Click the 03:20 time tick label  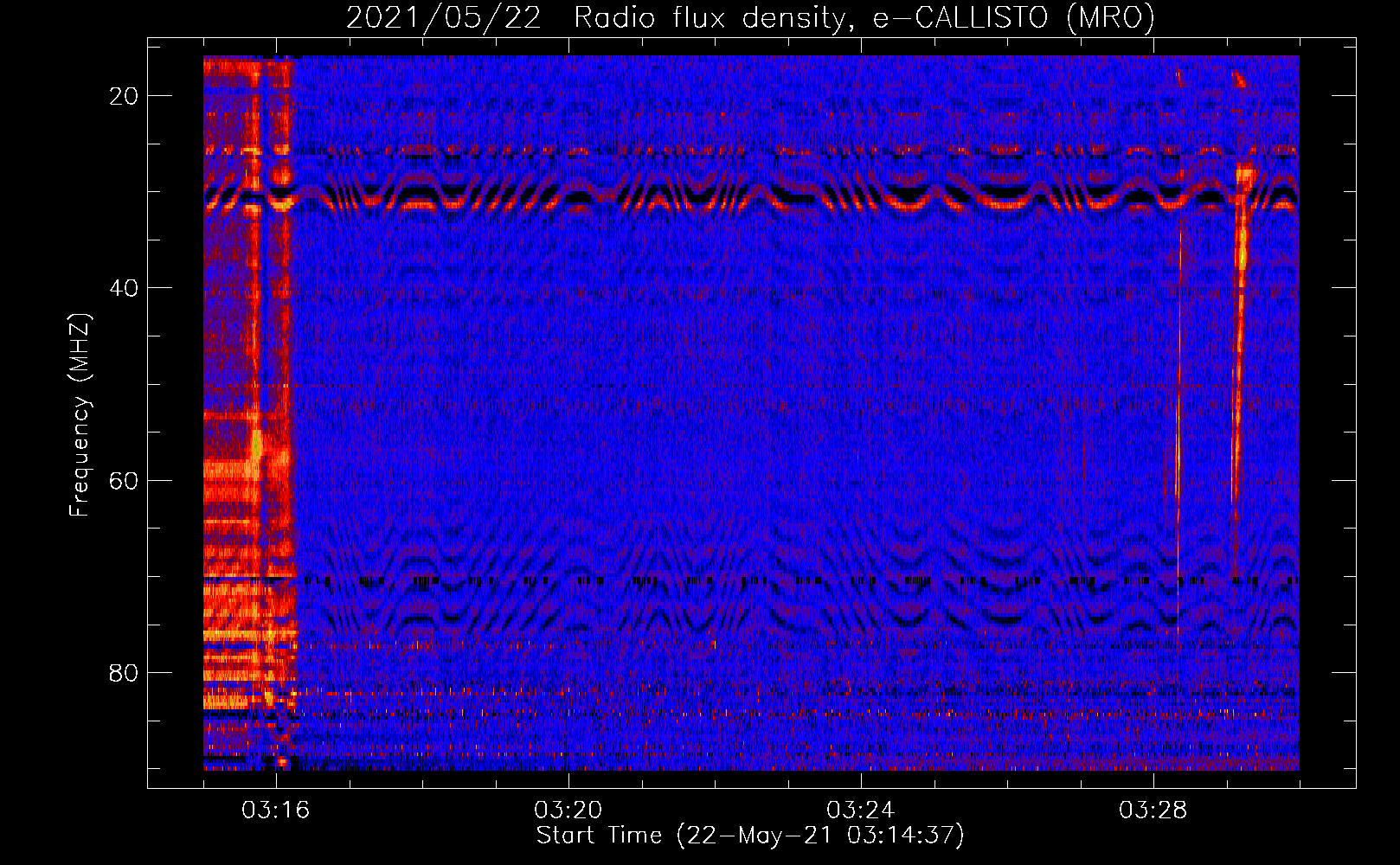point(568,811)
